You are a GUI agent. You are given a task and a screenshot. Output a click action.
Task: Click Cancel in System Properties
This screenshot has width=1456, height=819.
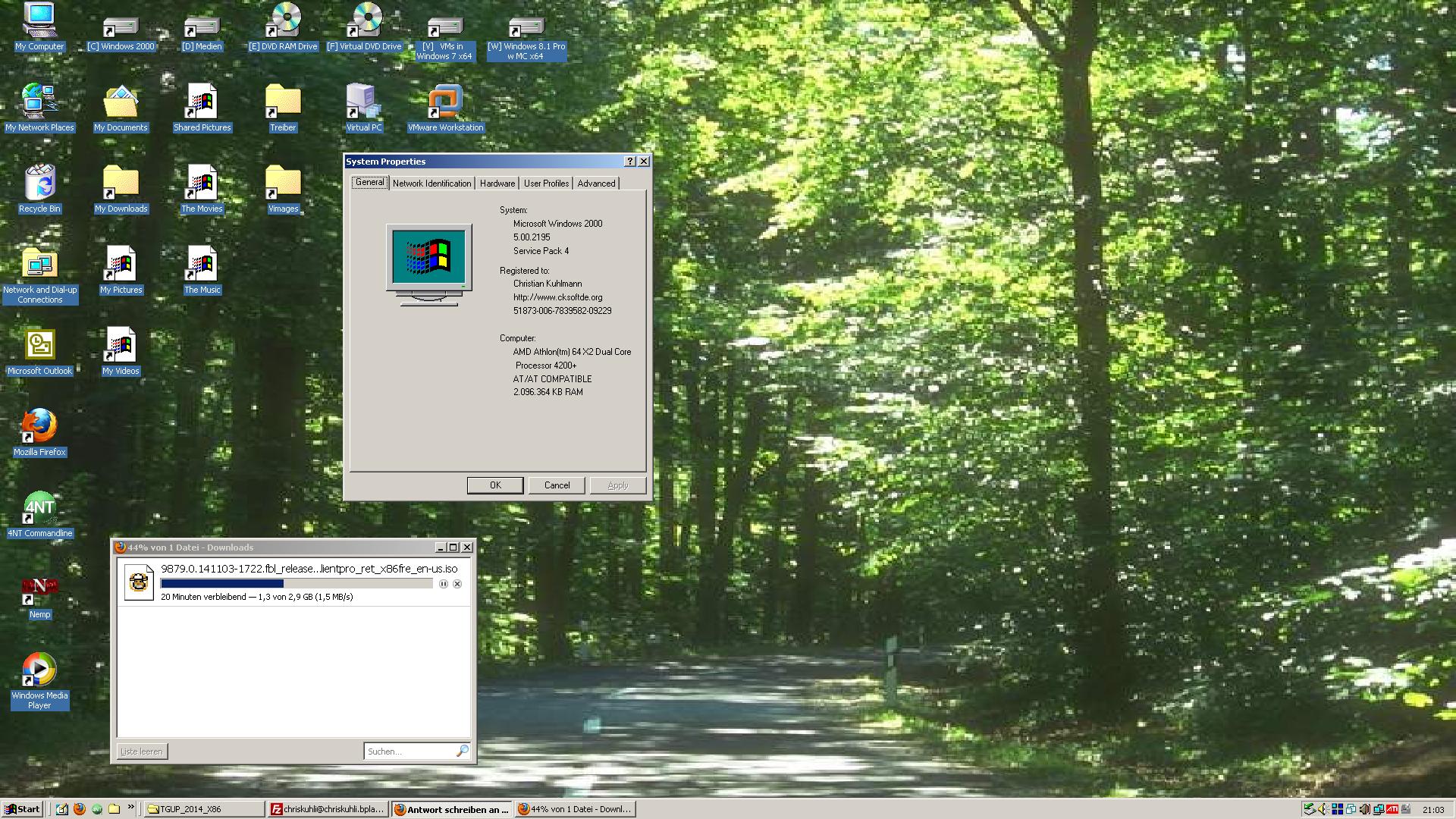coord(557,485)
